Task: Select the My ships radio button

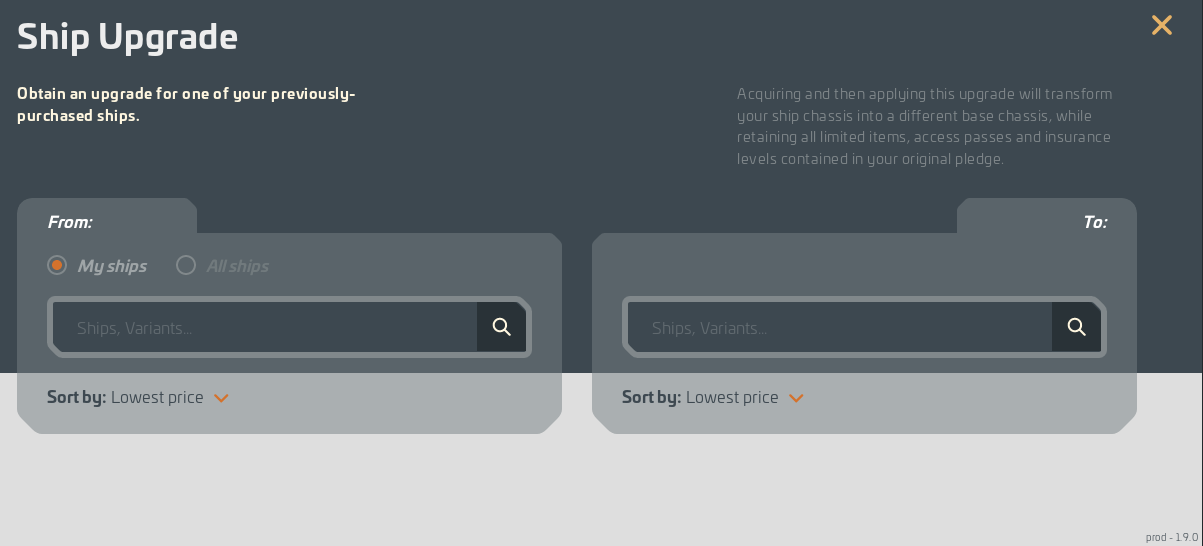Action: (x=57, y=265)
